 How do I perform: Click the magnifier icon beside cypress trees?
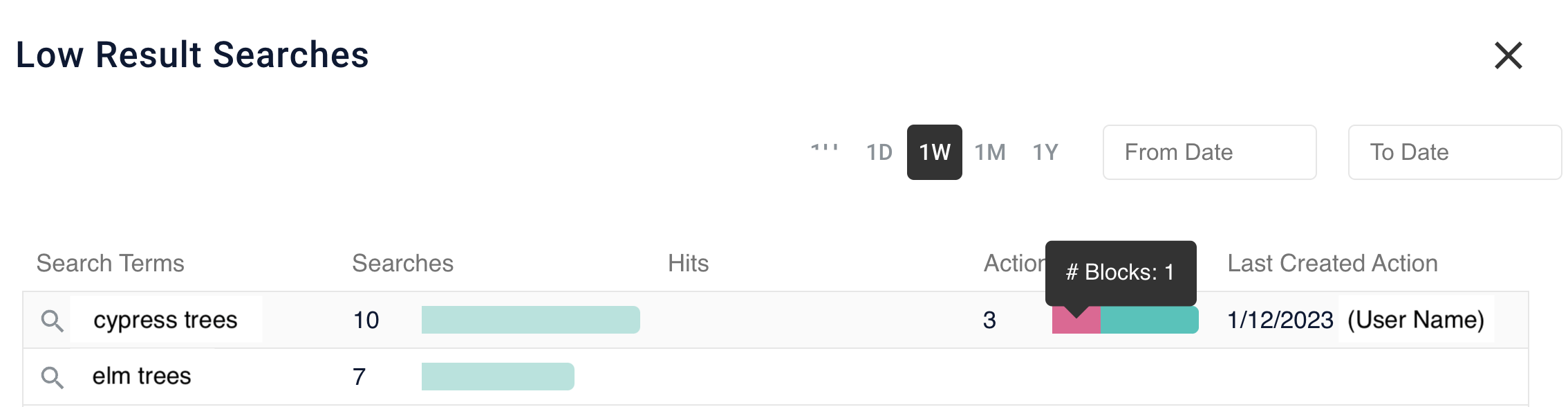[x=52, y=320]
